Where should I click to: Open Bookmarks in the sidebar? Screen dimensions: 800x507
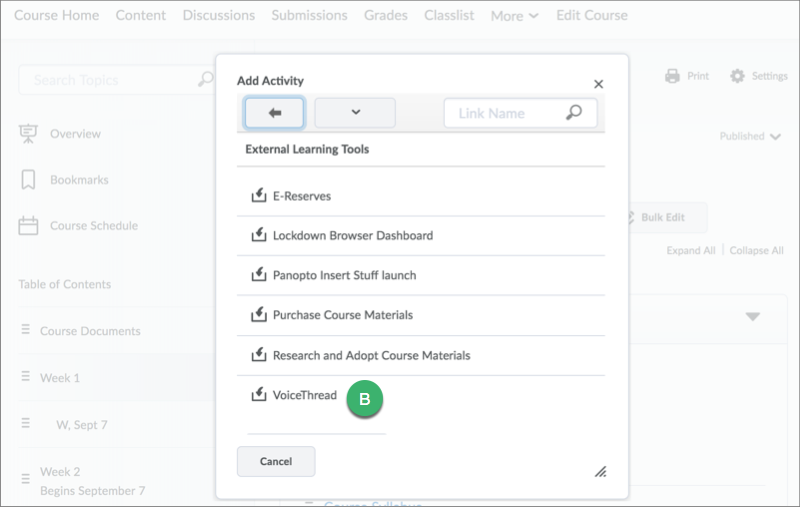pyautogui.click(x=79, y=180)
